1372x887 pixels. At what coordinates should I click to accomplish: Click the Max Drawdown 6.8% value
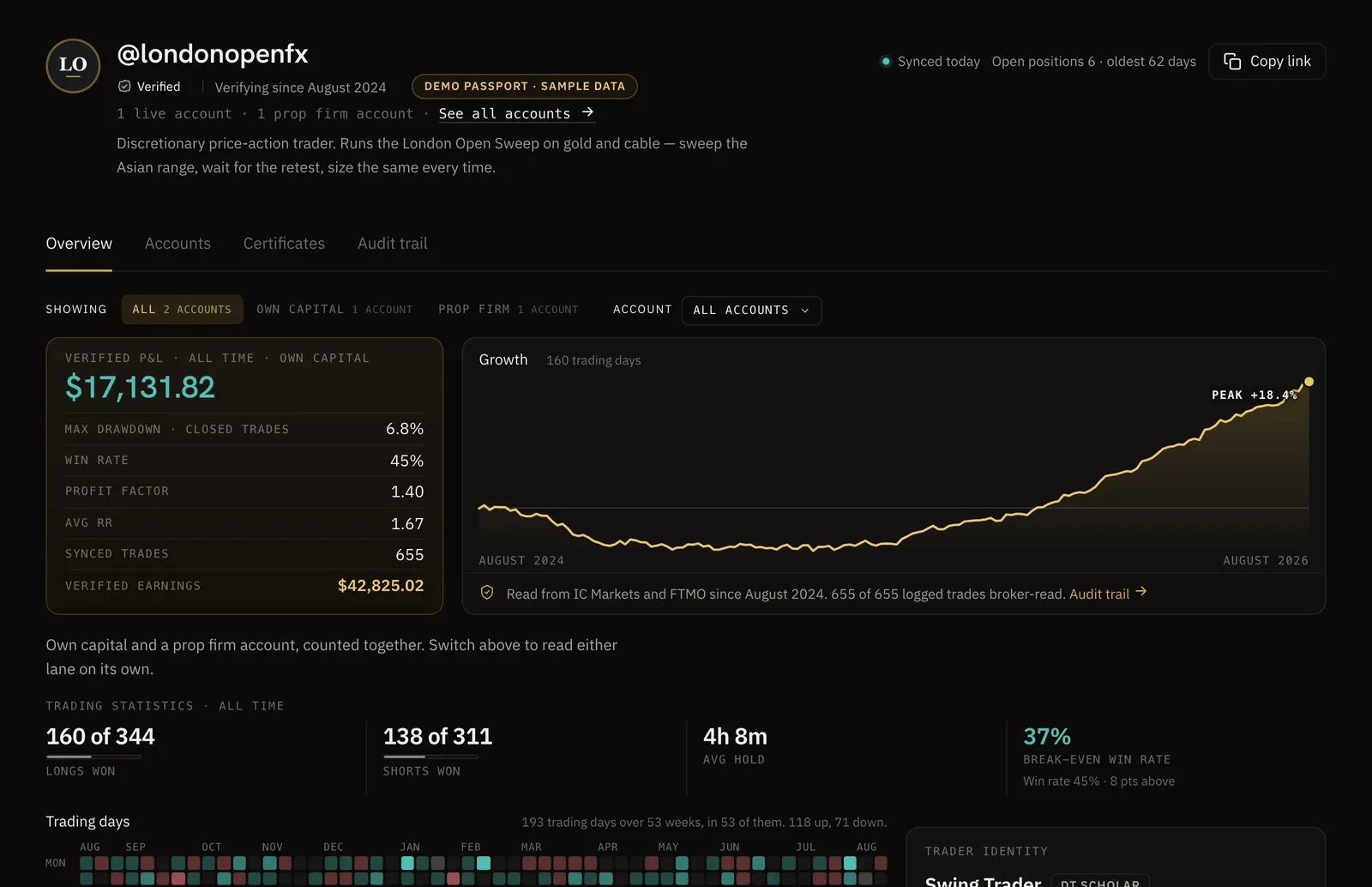tap(405, 429)
